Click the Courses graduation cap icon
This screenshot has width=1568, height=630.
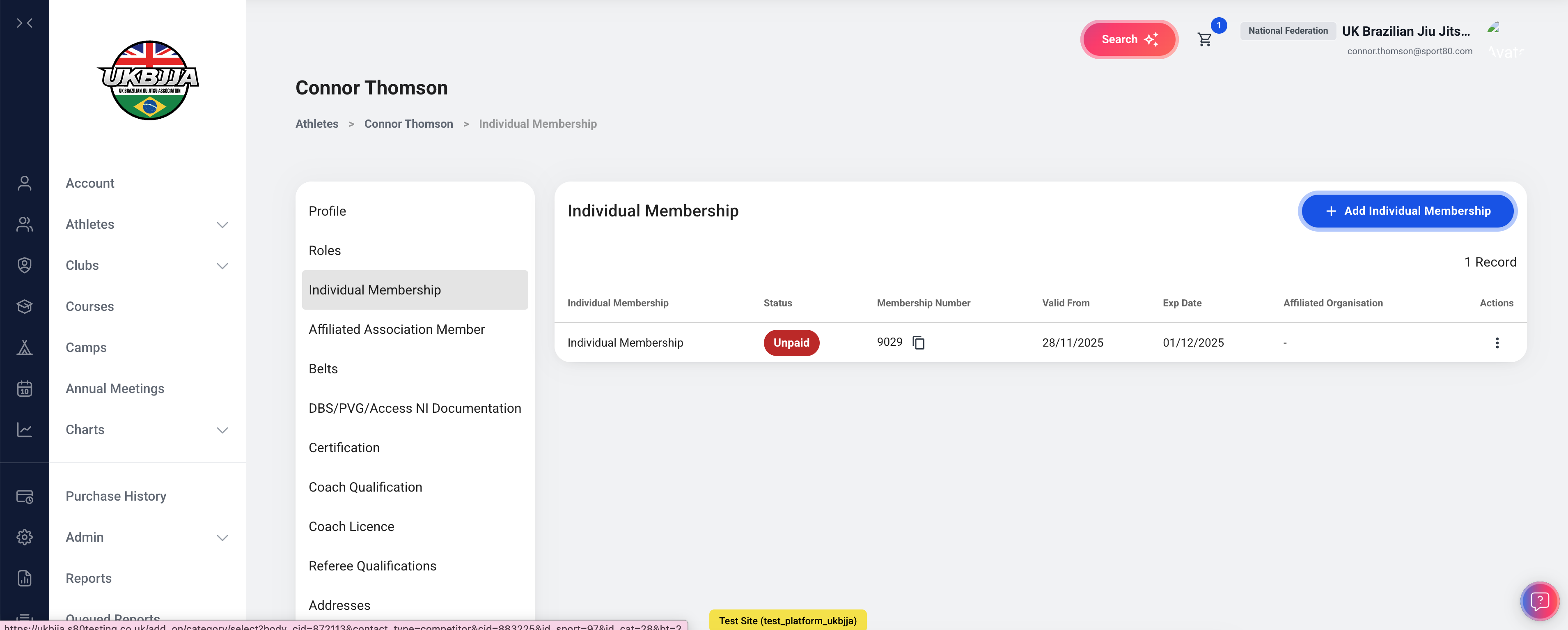tap(24, 306)
